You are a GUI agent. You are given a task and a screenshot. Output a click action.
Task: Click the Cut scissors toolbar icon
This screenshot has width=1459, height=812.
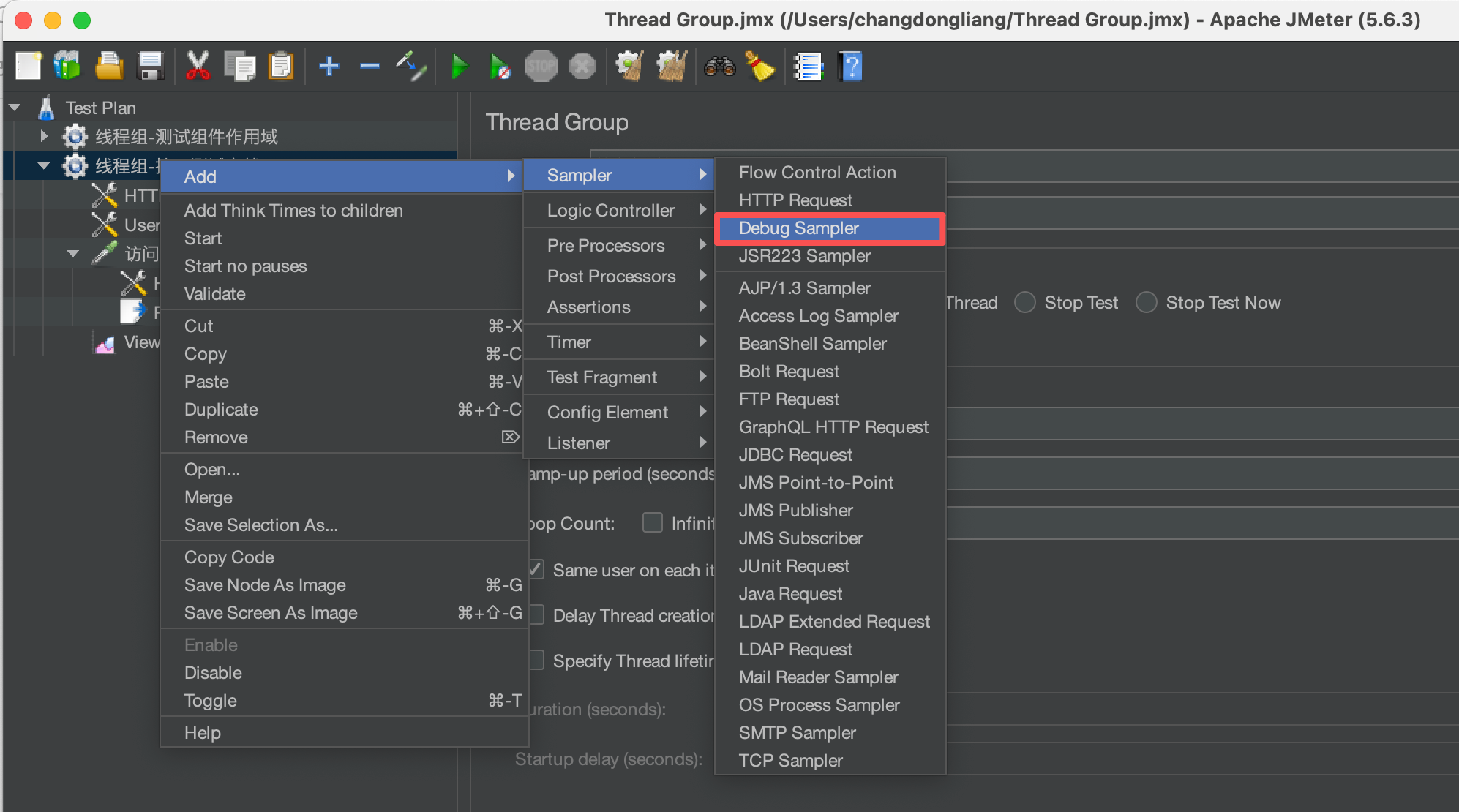(x=198, y=67)
